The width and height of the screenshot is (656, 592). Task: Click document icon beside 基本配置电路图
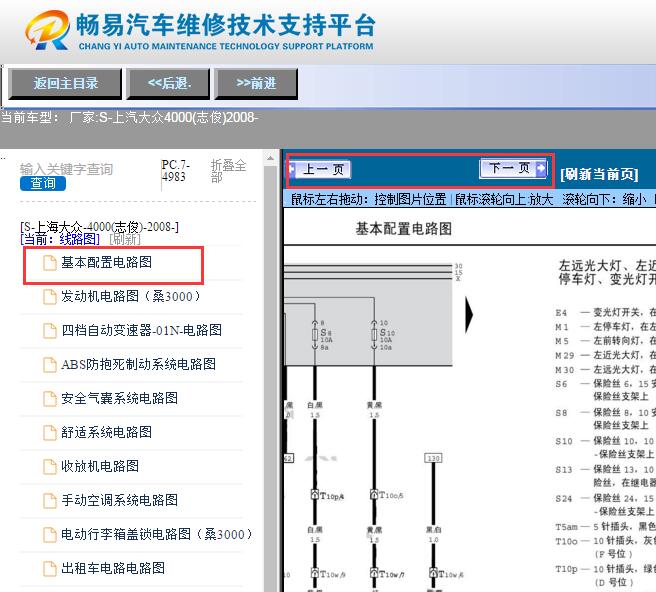(50, 263)
